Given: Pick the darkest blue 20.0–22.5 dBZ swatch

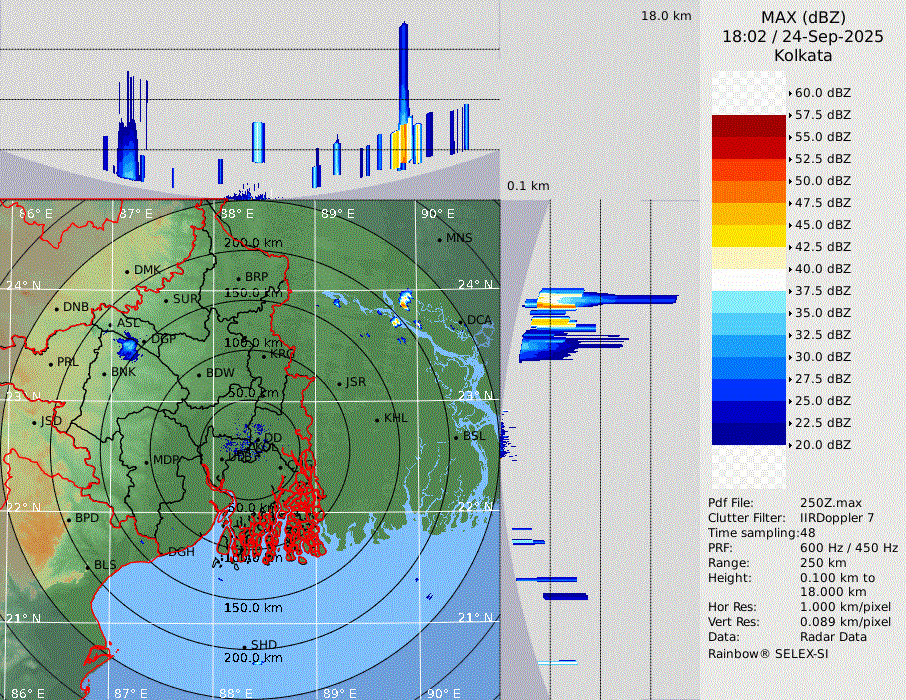Looking at the screenshot, I should [749, 434].
